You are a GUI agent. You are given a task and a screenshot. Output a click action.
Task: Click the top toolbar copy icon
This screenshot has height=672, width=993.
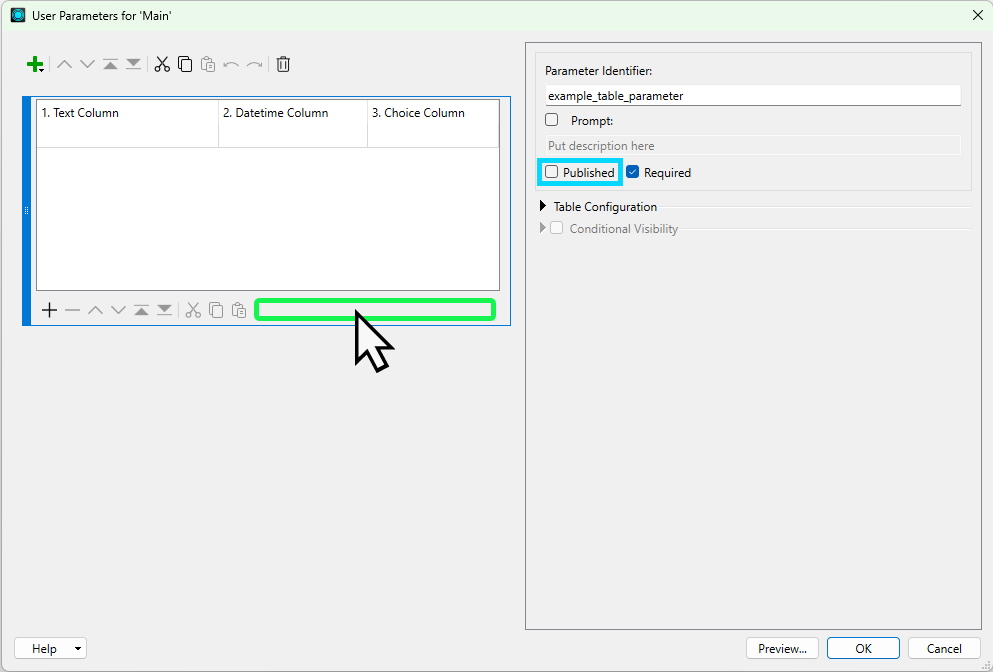[185, 65]
